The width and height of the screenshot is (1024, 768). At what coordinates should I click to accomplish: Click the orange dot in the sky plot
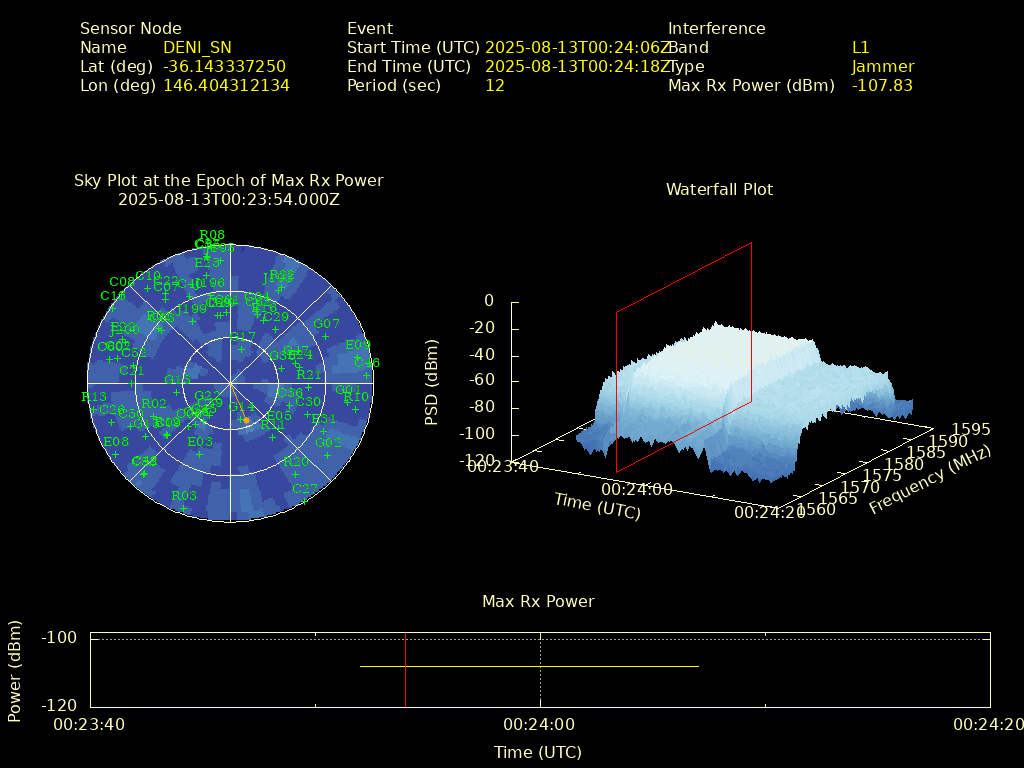[246, 420]
